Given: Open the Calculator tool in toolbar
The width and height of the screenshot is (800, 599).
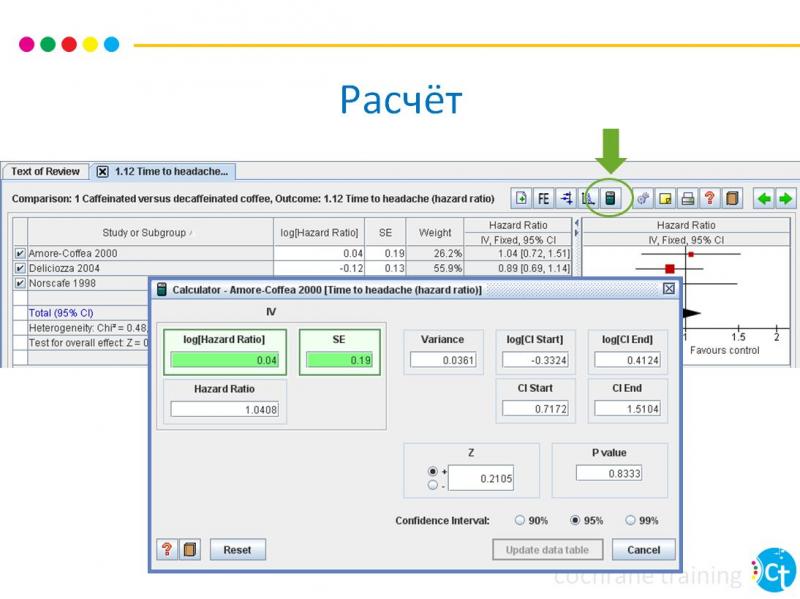Looking at the screenshot, I should [x=610, y=198].
